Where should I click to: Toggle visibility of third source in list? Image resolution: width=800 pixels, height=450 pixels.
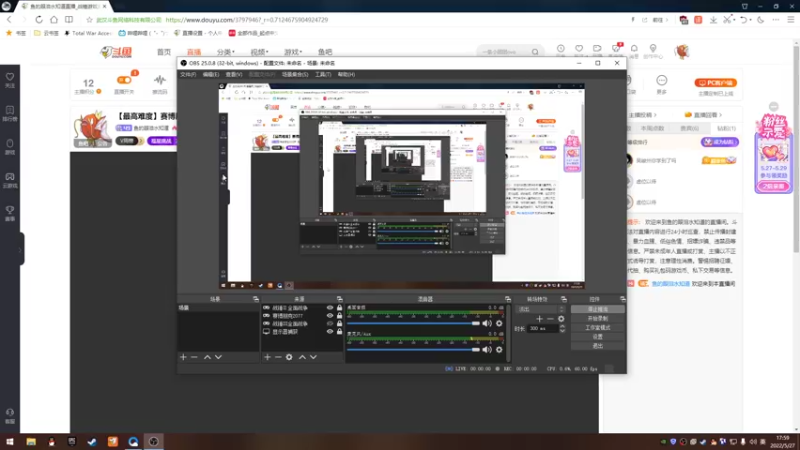click(330, 323)
